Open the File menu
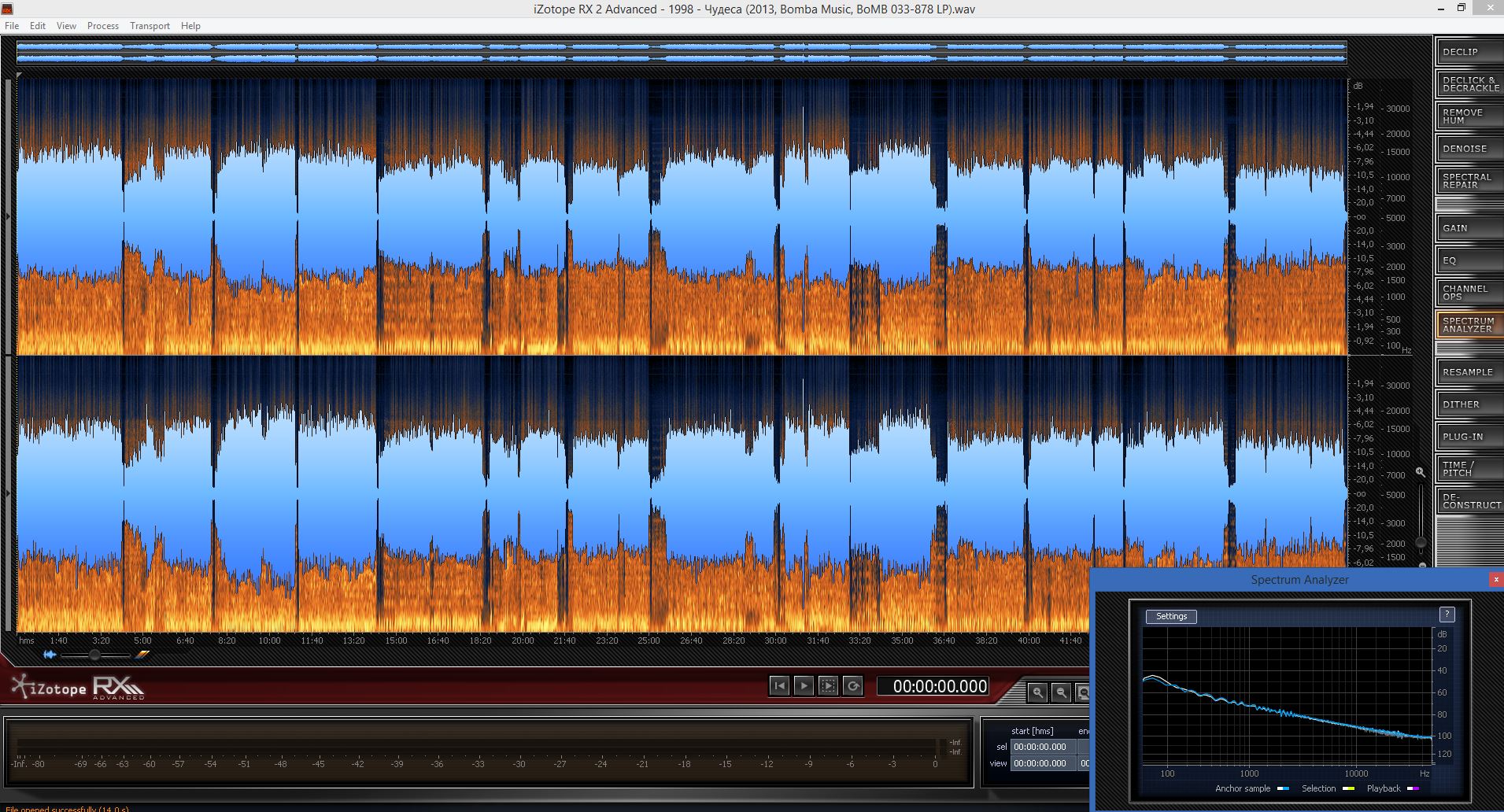 coord(12,26)
